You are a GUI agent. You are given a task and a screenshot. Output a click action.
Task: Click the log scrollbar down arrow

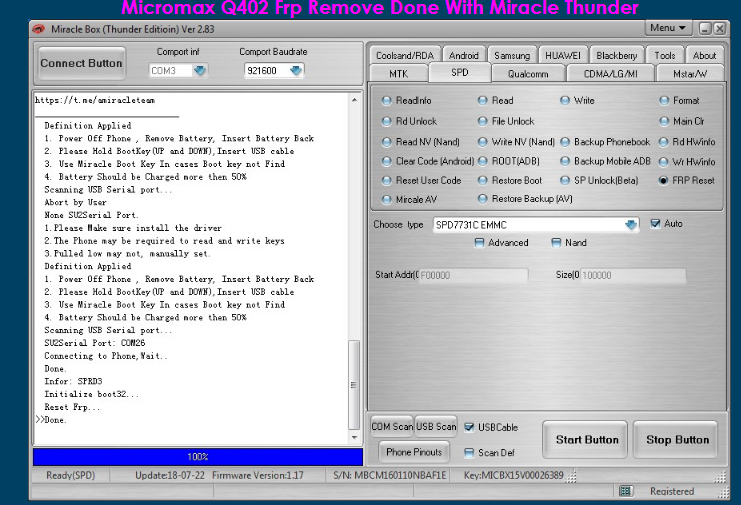(x=354, y=437)
